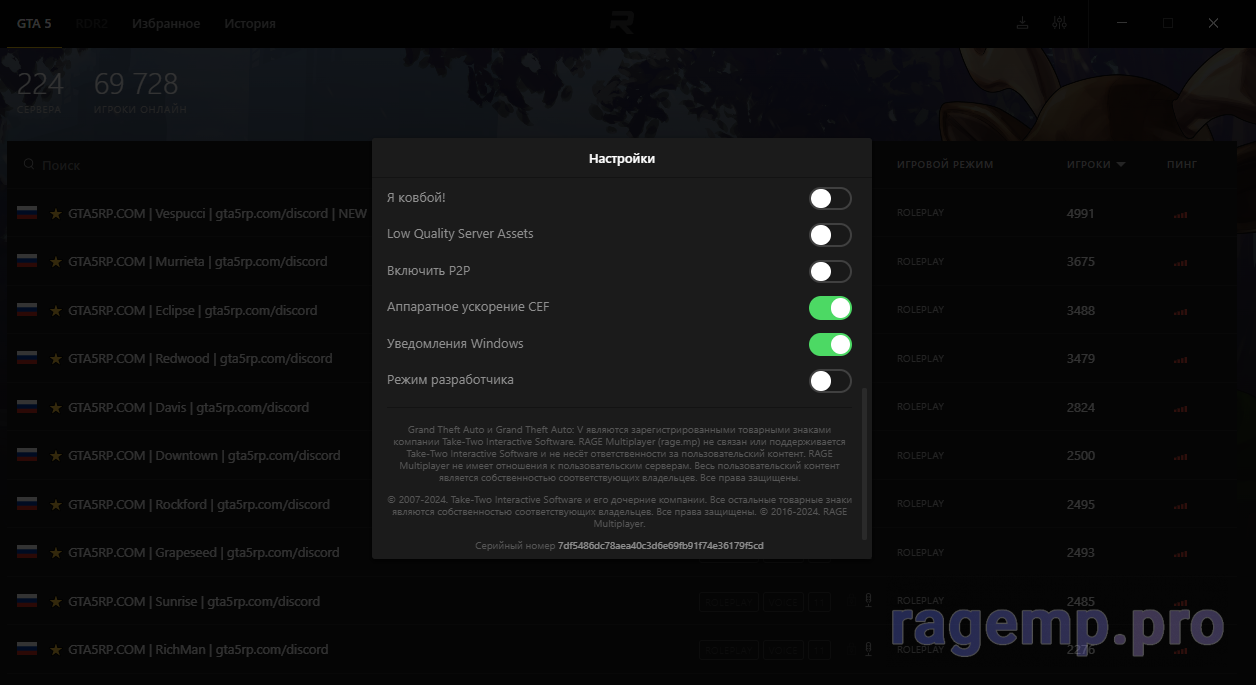Image resolution: width=1256 pixels, height=685 pixels.
Task: Close the RAGE Multiplayer window
Action: point(1214,23)
